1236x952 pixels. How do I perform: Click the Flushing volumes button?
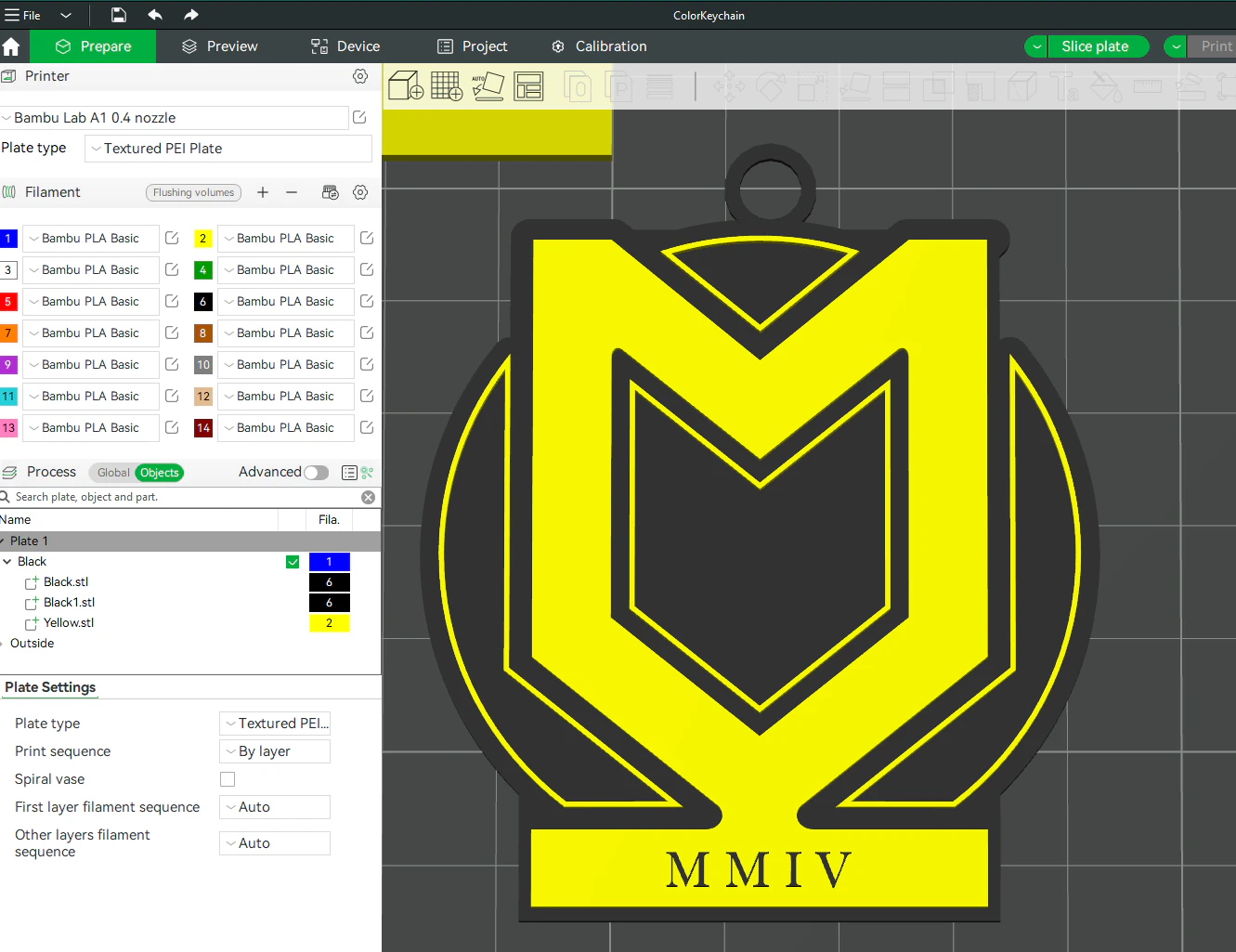[x=193, y=192]
